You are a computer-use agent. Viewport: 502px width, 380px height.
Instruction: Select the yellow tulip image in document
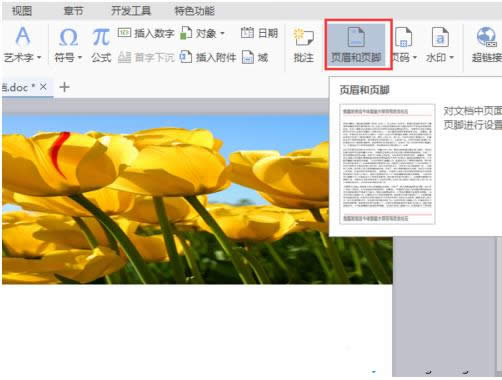tap(197, 199)
